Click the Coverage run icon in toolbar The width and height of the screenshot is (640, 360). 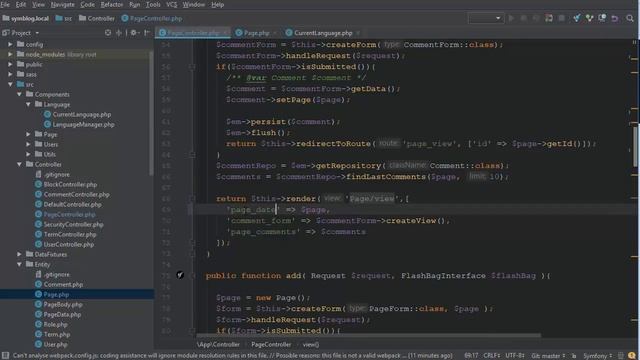point(536,18)
